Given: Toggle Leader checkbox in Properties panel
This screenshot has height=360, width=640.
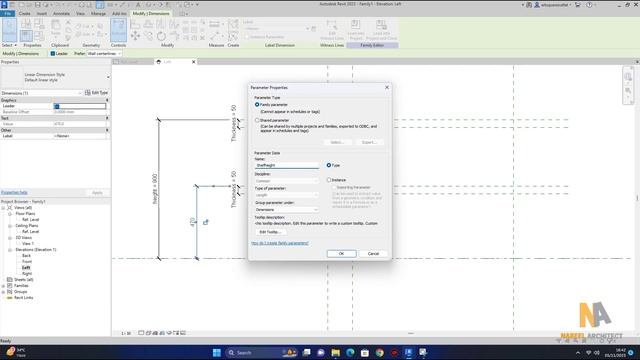Looking at the screenshot, I should click(57, 106).
